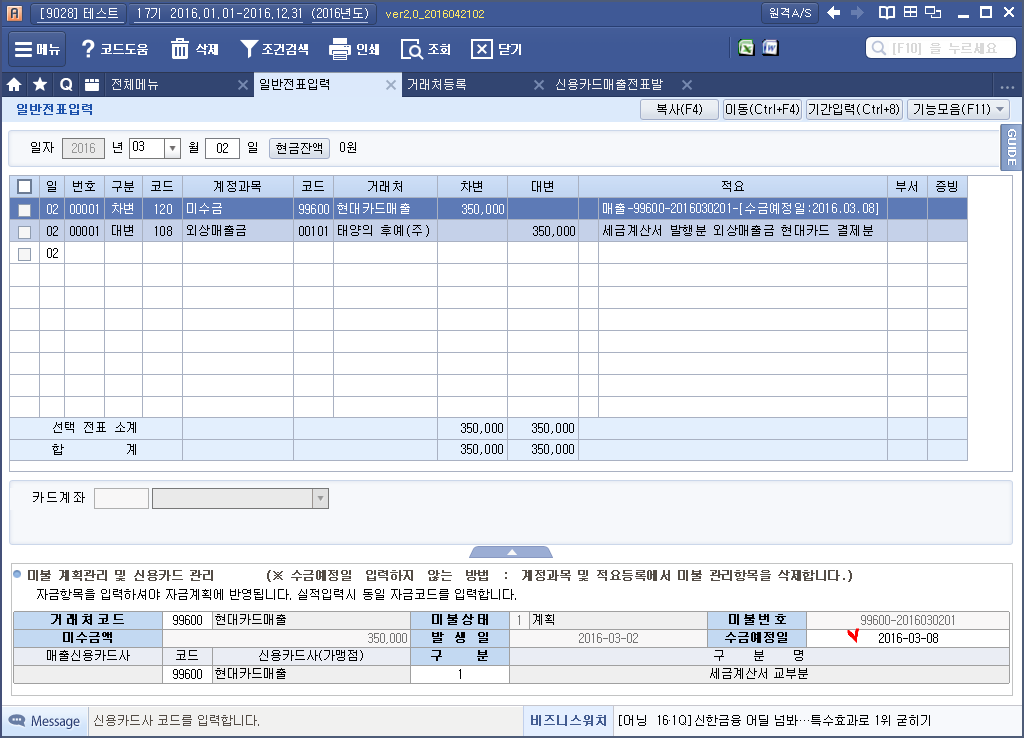This screenshot has height=738, width=1024.
Task: Open favorites star icon
Action: tap(40, 84)
